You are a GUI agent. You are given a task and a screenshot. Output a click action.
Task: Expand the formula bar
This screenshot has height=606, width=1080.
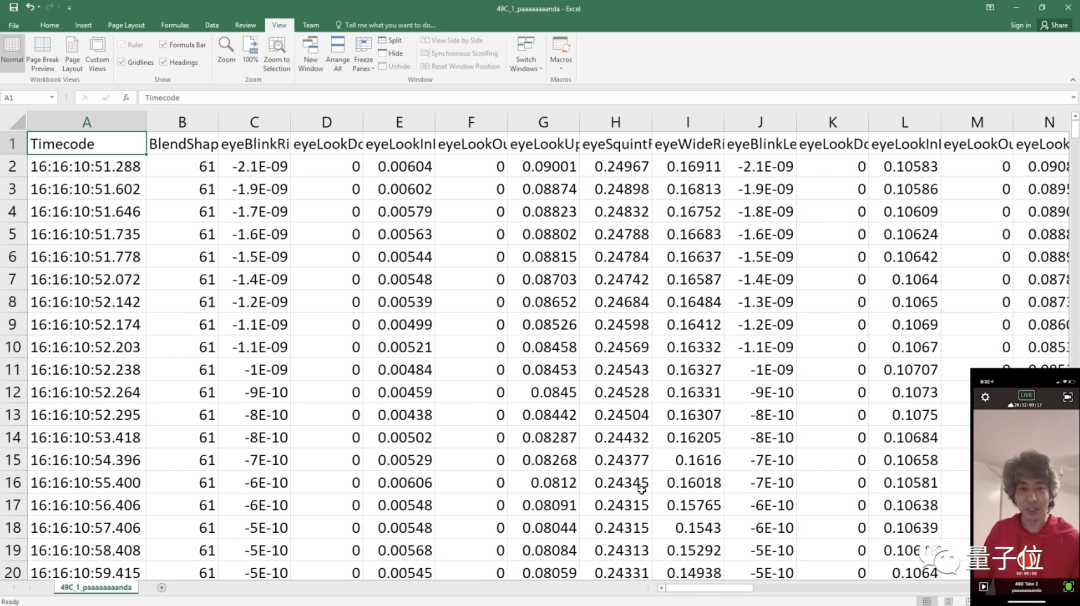(x=1073, y=98)
